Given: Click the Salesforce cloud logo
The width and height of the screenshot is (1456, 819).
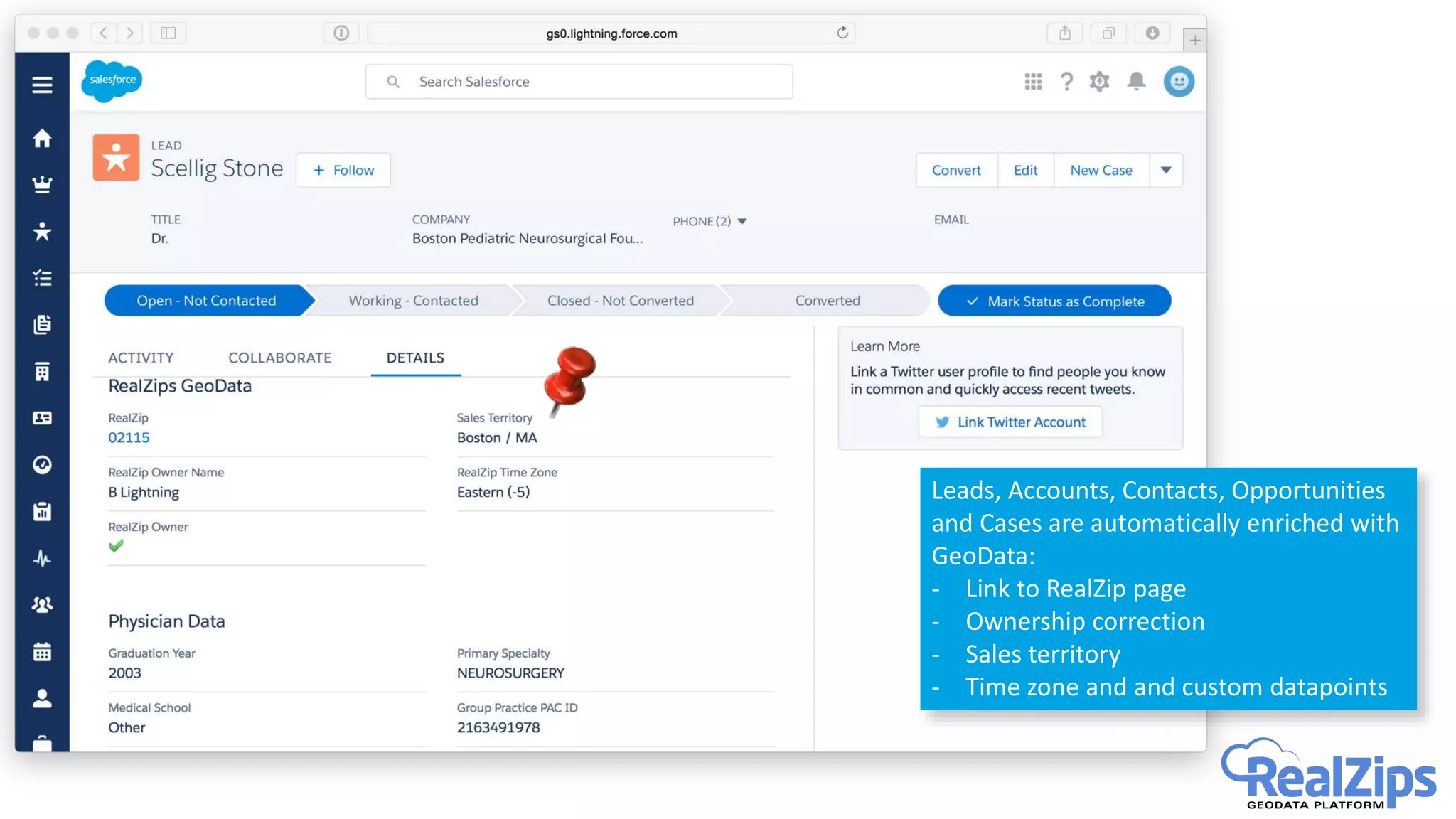Looking at the screenshot, I should pyautogui.click(x=112, y=81).
